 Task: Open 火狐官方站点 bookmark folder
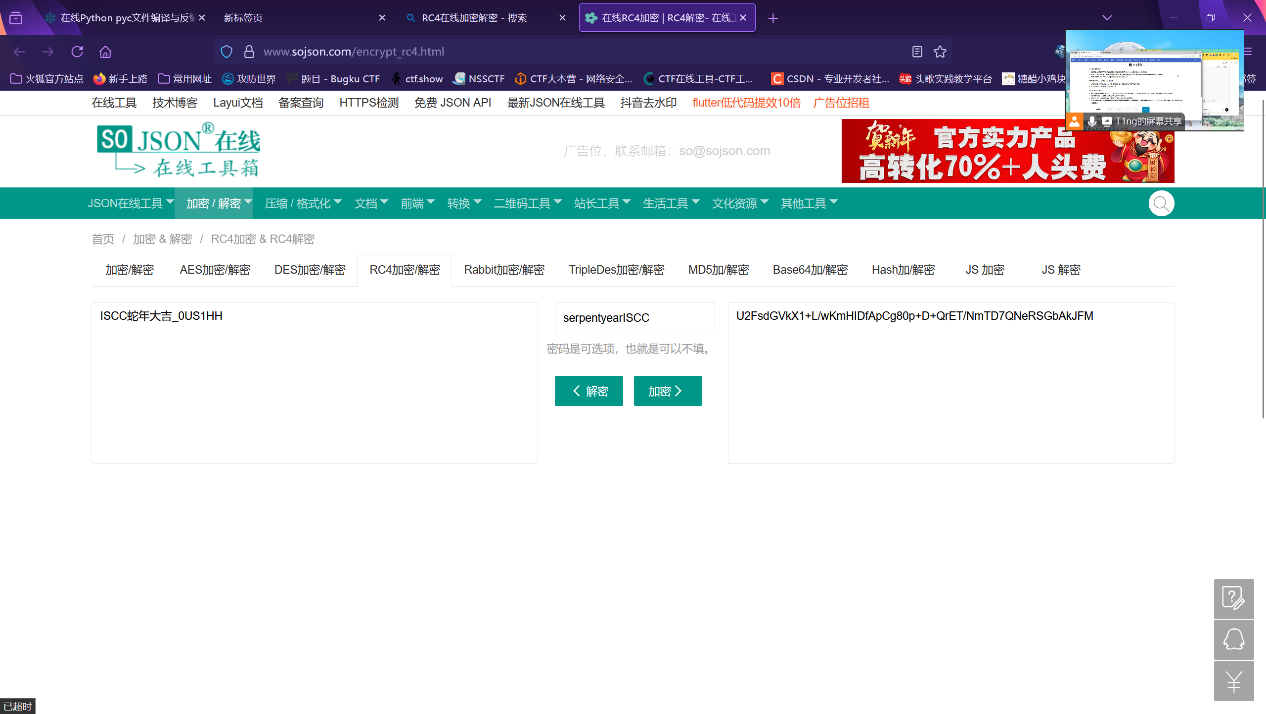pos(47,78)
